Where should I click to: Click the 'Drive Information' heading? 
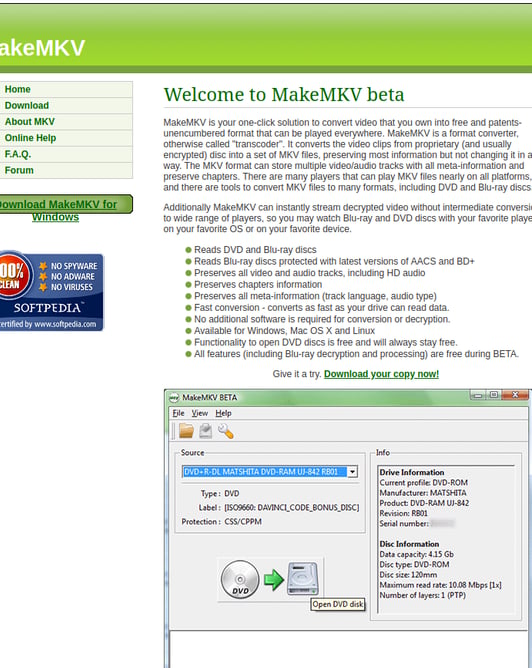[412, 472]
